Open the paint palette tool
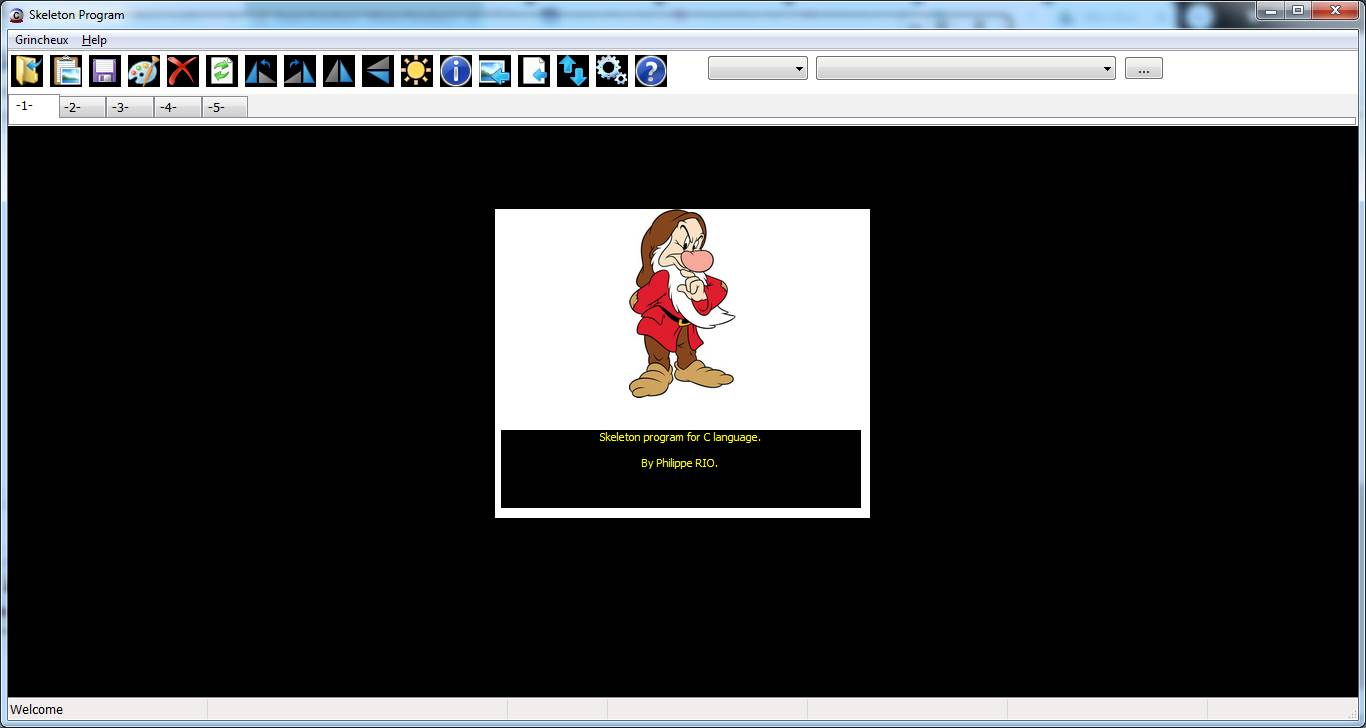 (x=144, y=71)
